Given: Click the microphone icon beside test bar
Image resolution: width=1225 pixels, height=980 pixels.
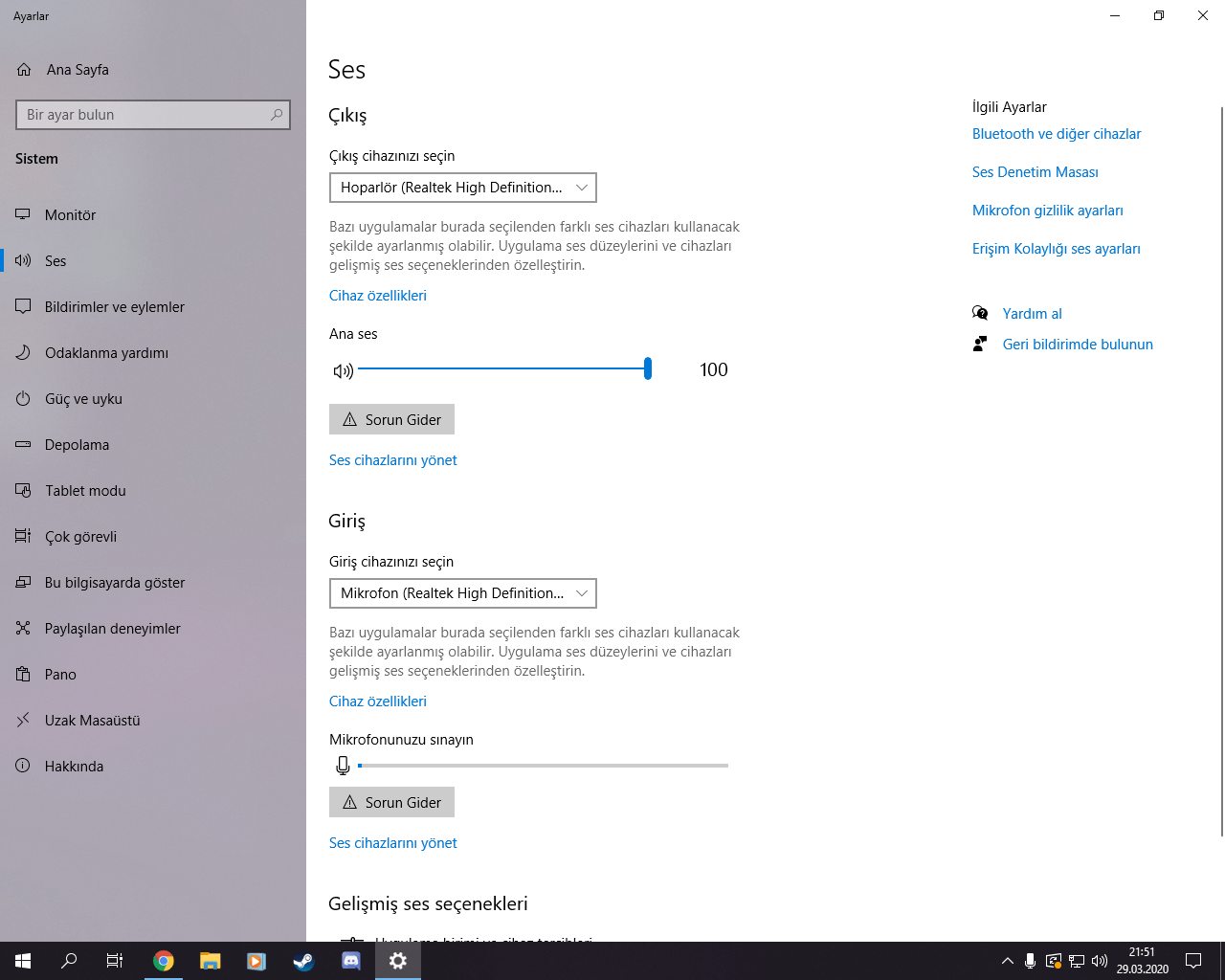Looking at the screenshot, I should coord(343,766).
